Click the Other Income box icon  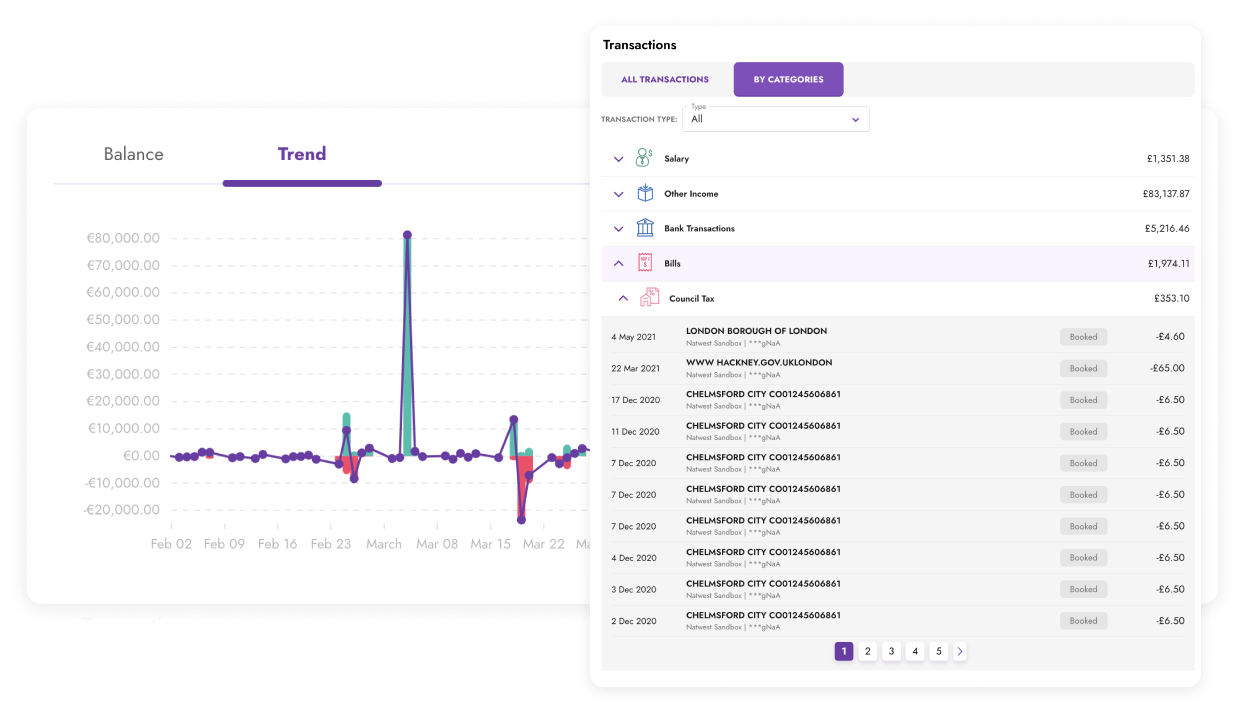point(645,194)
